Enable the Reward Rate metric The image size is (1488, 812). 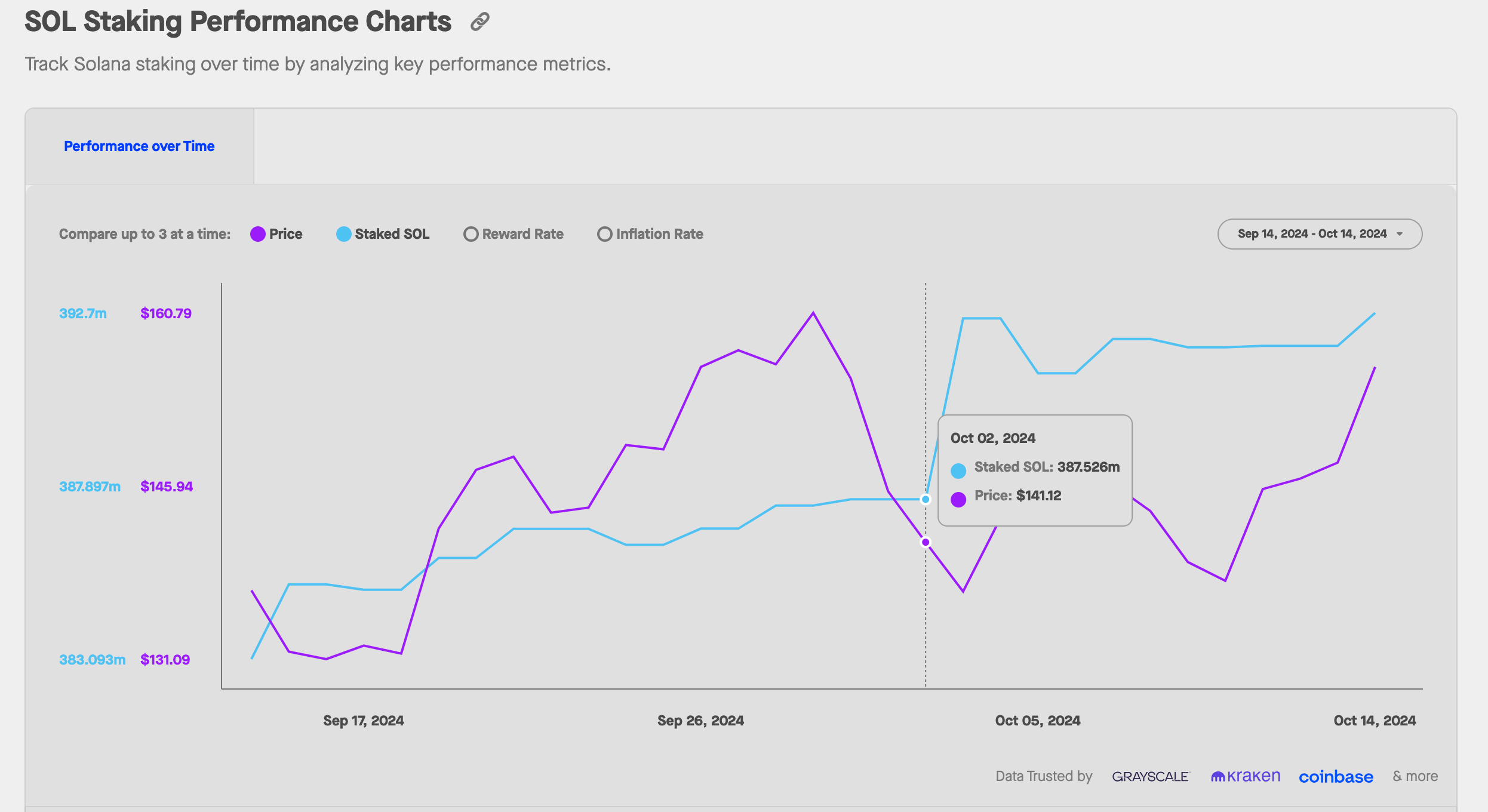[514, 234]
